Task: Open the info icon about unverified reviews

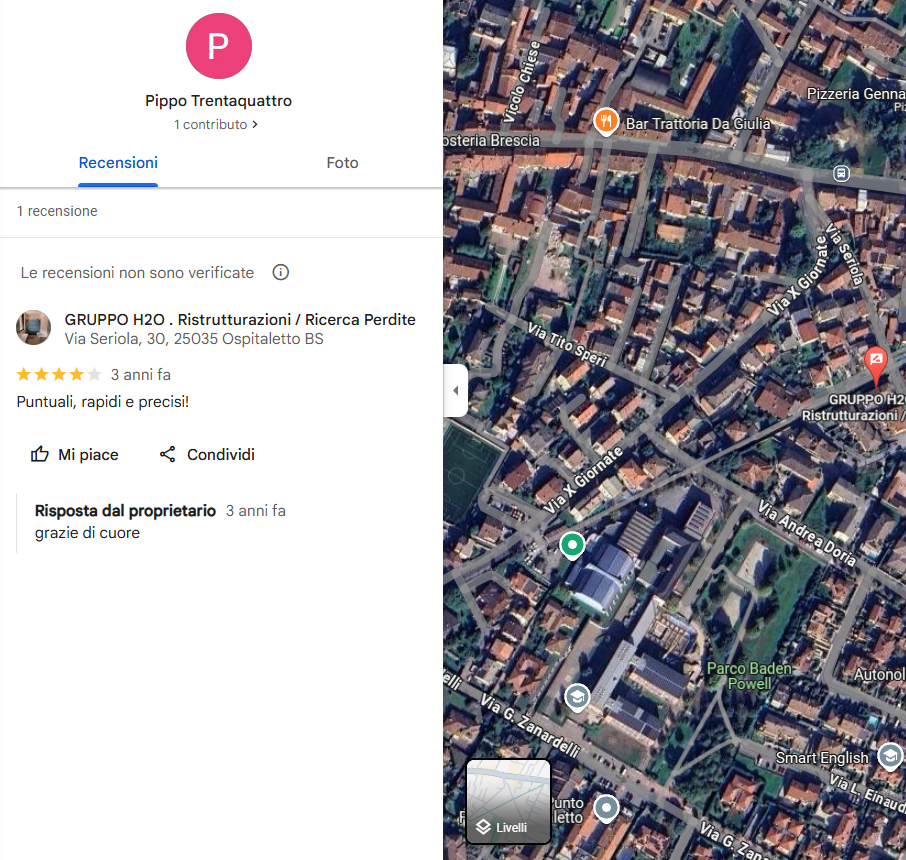Action: pos(281,272)
